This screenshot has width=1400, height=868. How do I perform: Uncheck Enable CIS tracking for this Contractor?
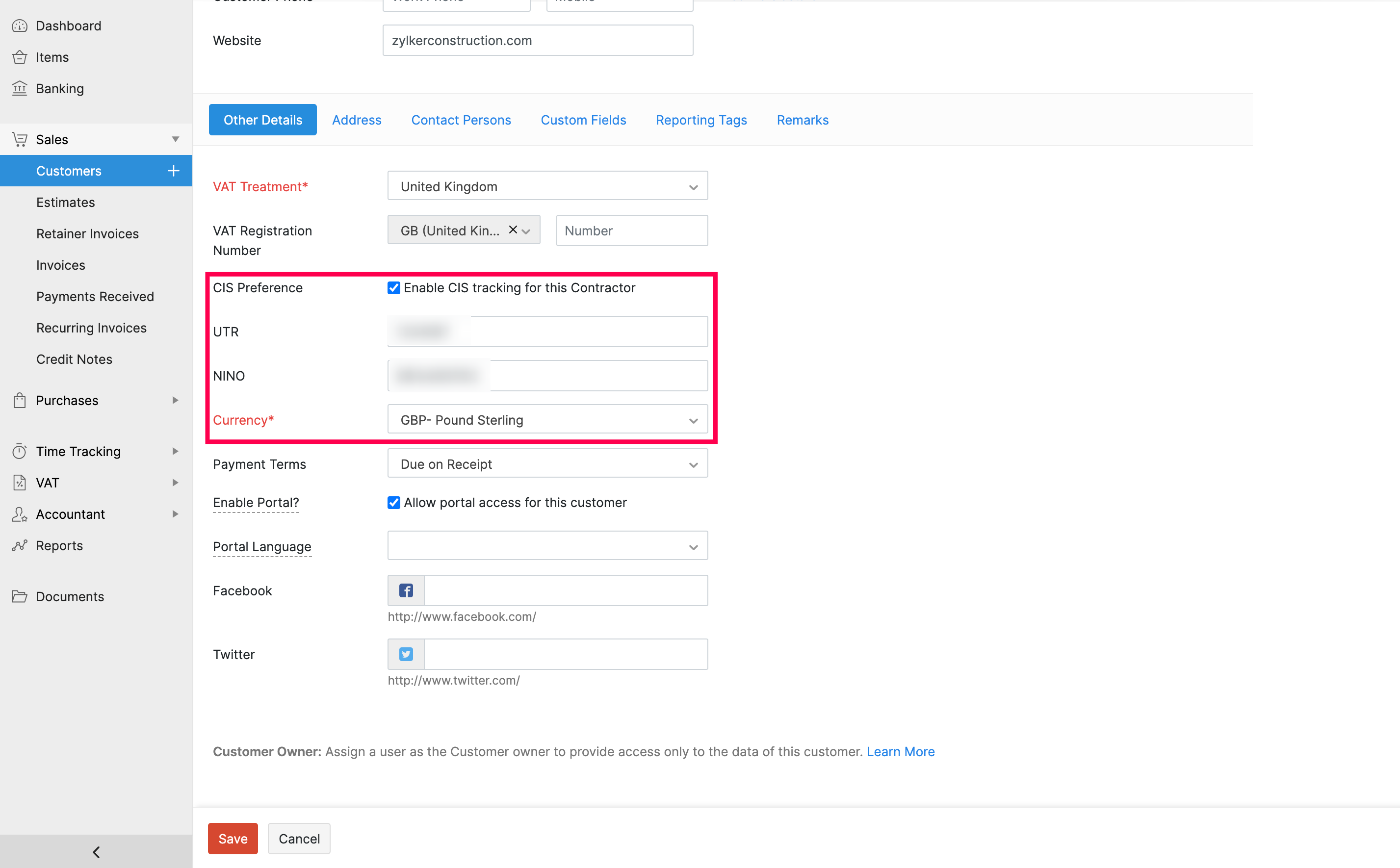(393, 287)
